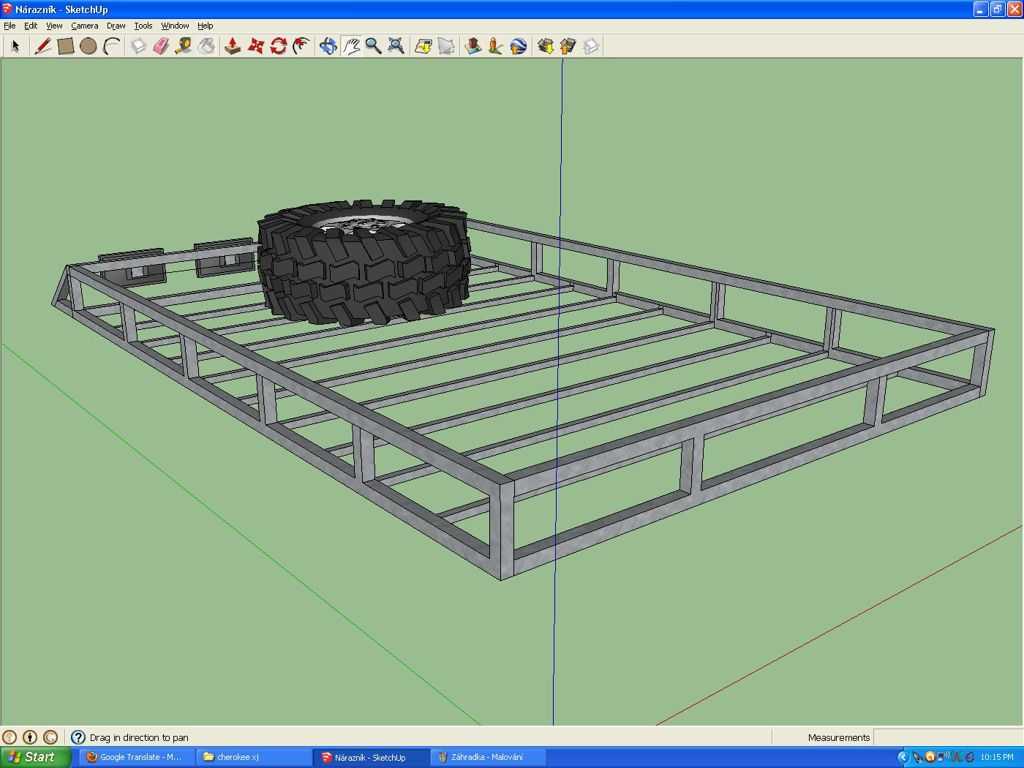This screenshot has width=1024, height=768.
Task: Open the View menu
Action: pyautogui.click(x=54, y=26)
